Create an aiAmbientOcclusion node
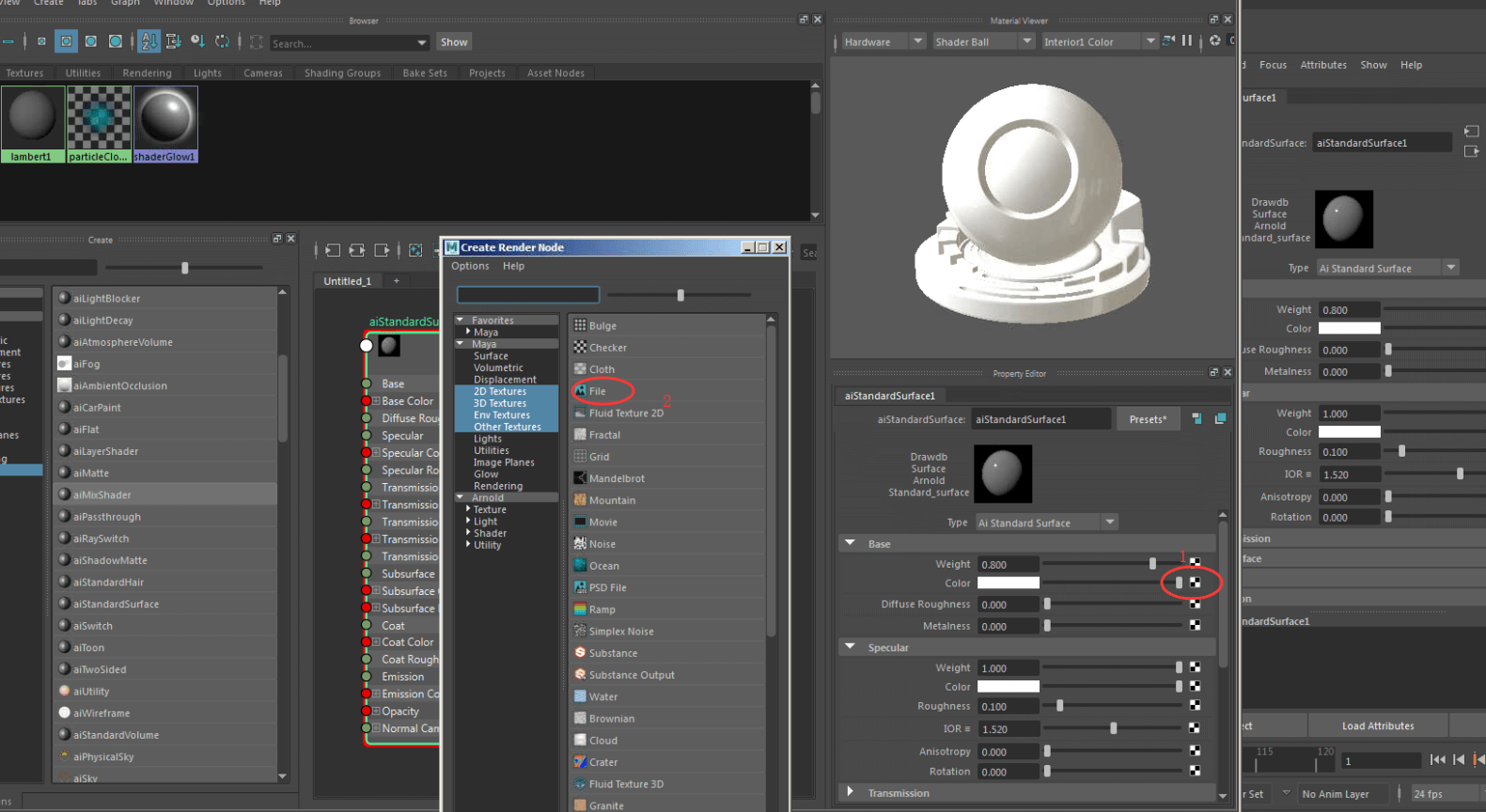The width and height of the screenshot is (1486, 812). [119, 386]
